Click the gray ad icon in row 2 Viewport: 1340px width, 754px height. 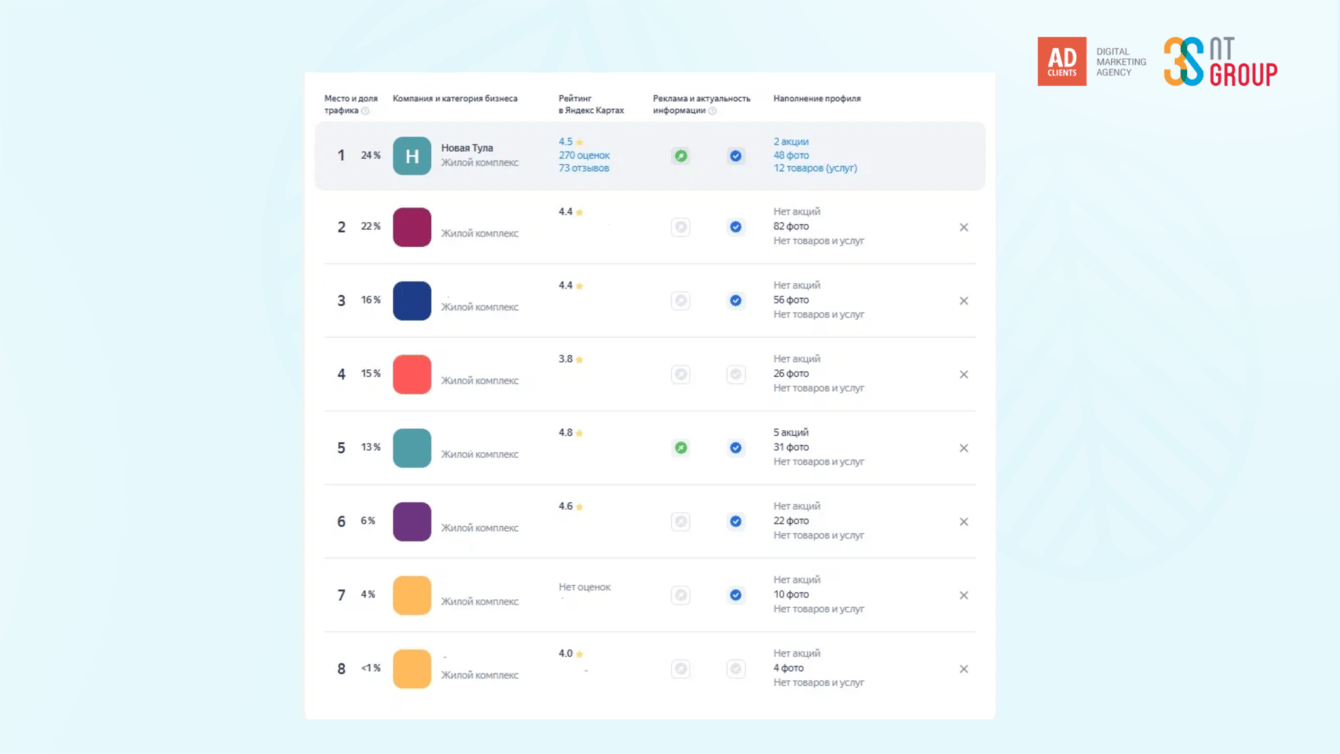(680, 227)
